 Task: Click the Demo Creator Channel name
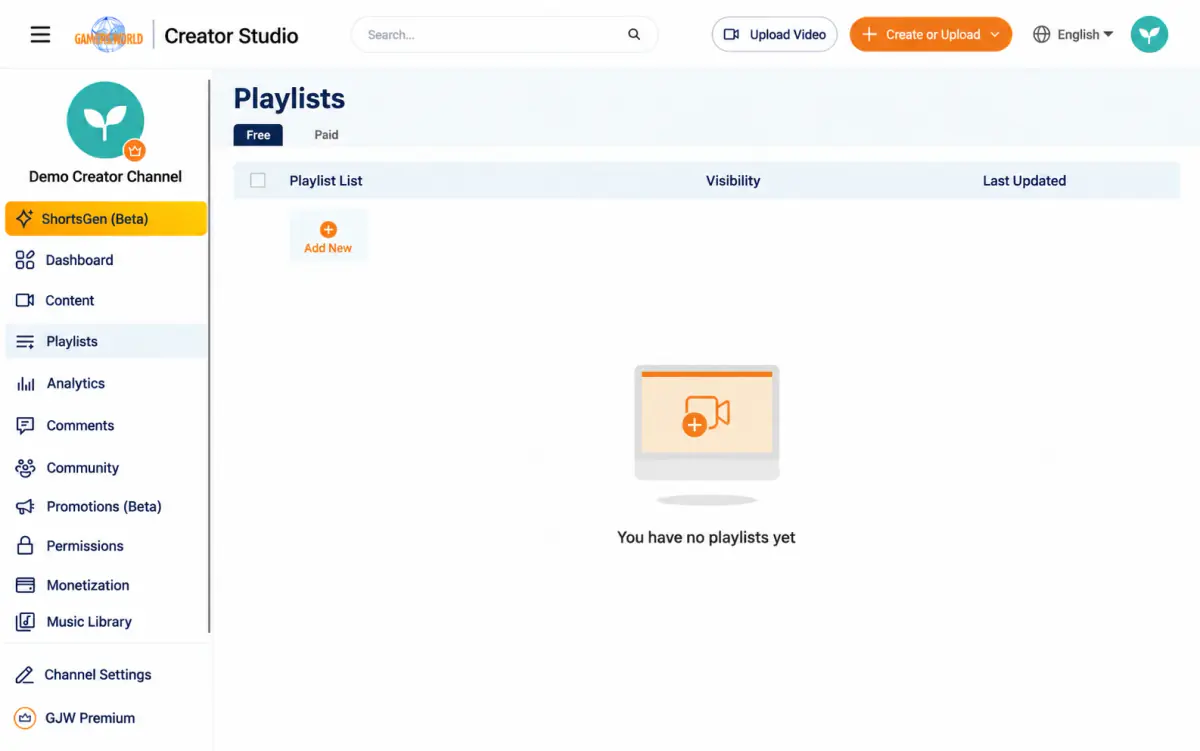pyautogui.click(x=105, y=177)
